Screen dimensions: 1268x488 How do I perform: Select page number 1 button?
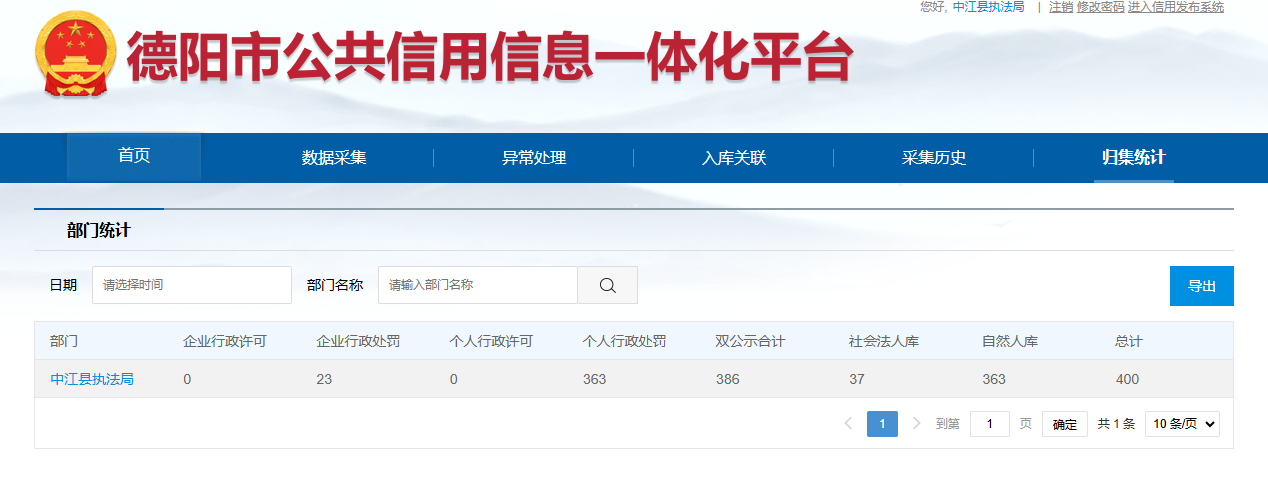[x=882, y=424]
